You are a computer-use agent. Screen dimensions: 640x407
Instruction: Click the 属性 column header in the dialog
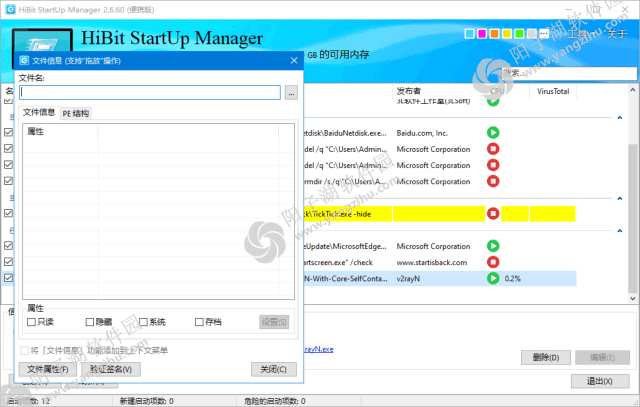pos(60,131)
